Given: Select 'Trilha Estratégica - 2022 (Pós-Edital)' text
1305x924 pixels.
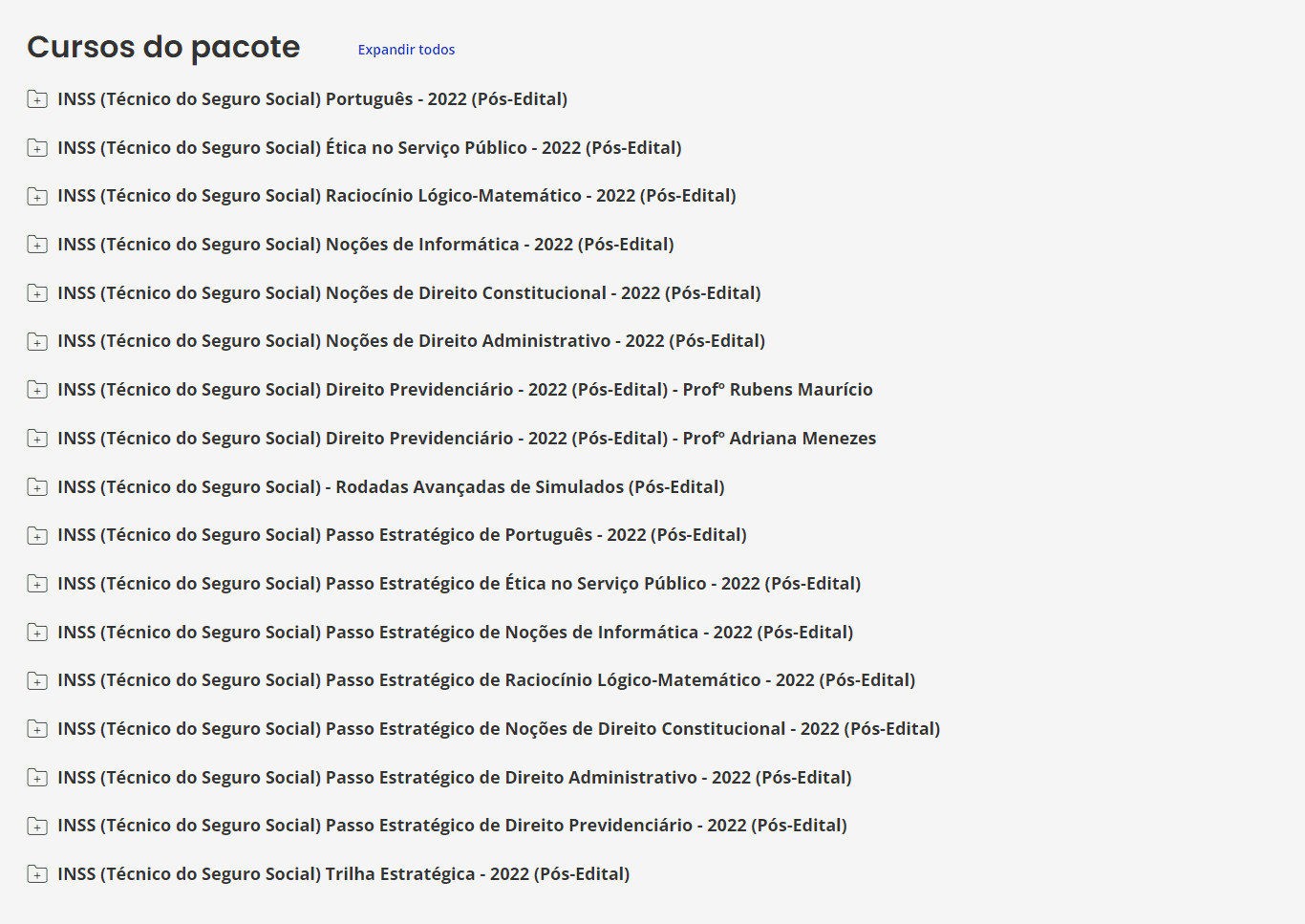Looking at the screenshot, I should click(x=344, y=874).
